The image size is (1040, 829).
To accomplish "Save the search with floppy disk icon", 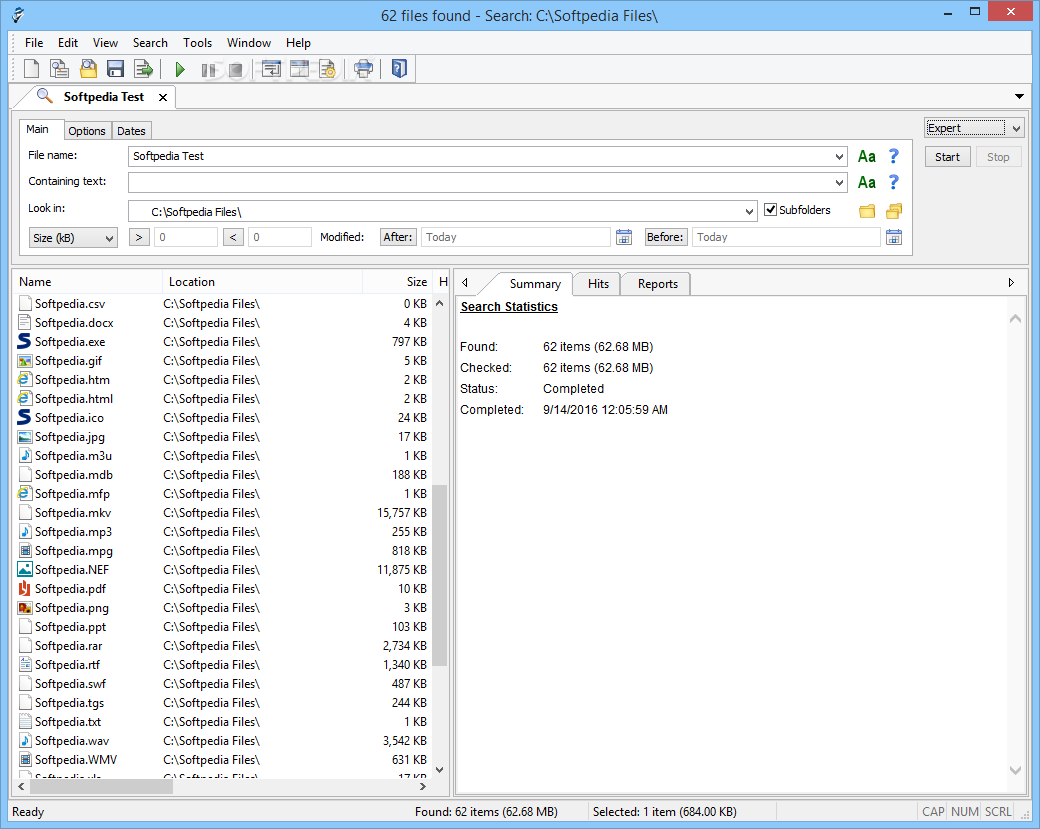I will pyautogui.click(x=115, y=69).
